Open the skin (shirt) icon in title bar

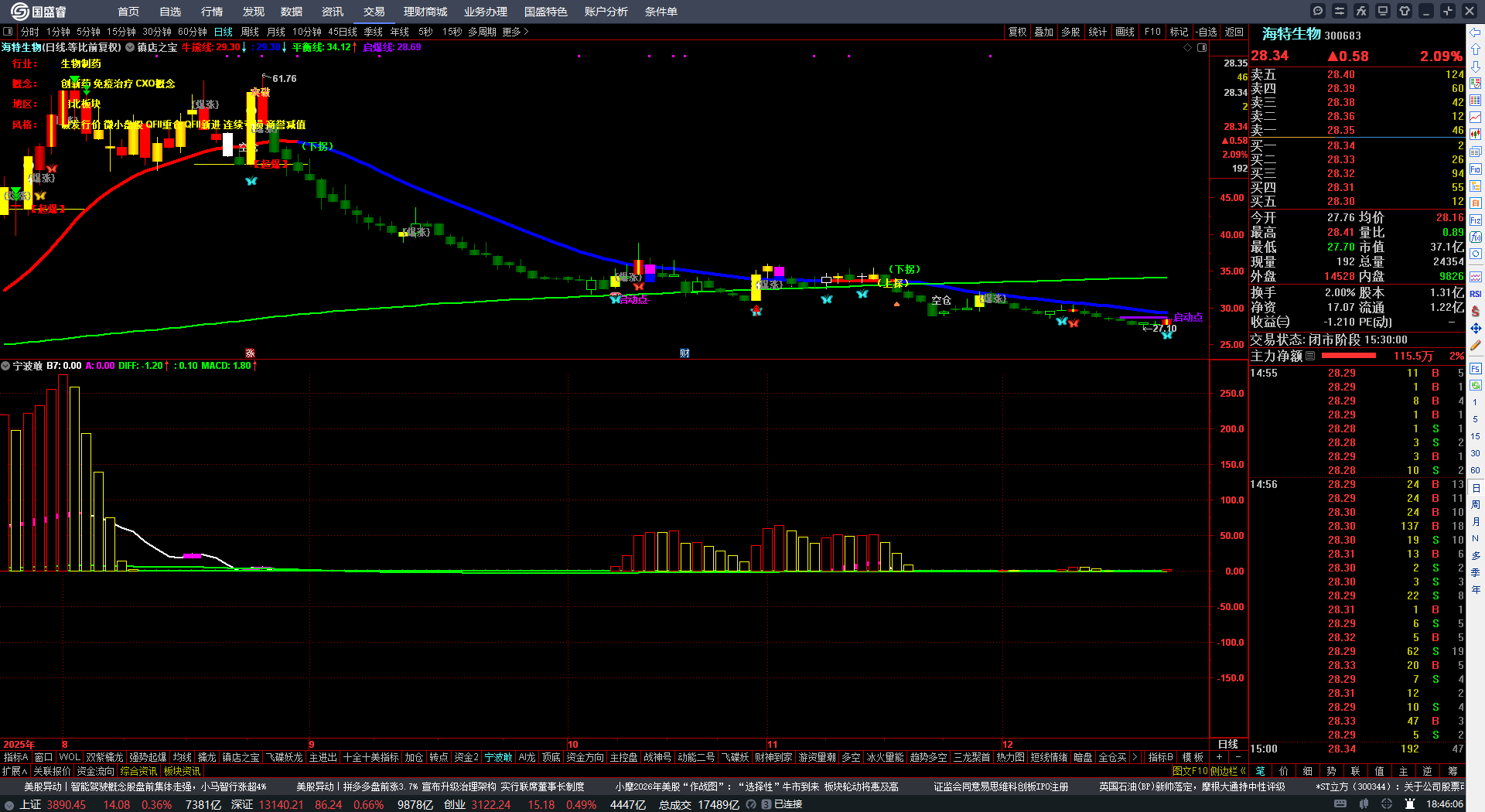tap(1405, 11)
